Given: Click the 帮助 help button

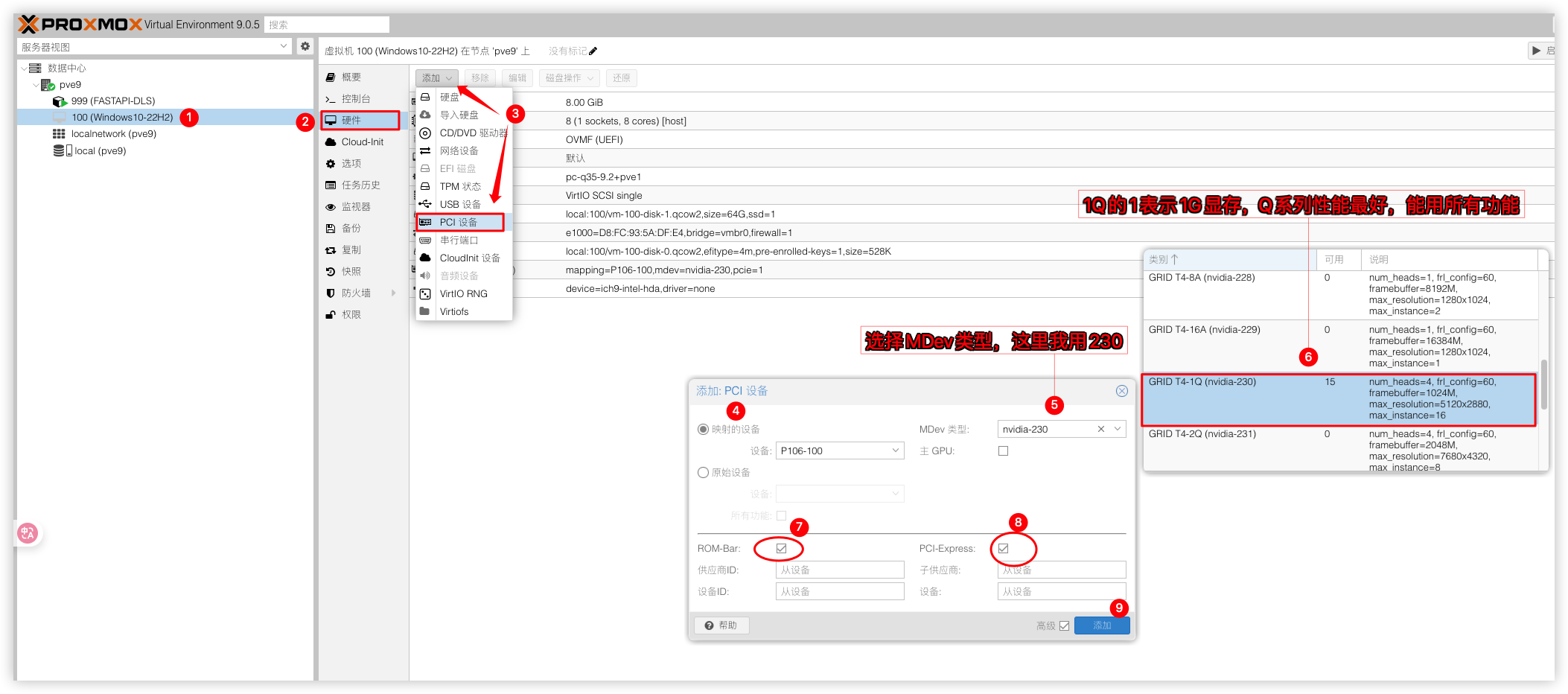Looking at the screenshot, I should pos(721,625).
